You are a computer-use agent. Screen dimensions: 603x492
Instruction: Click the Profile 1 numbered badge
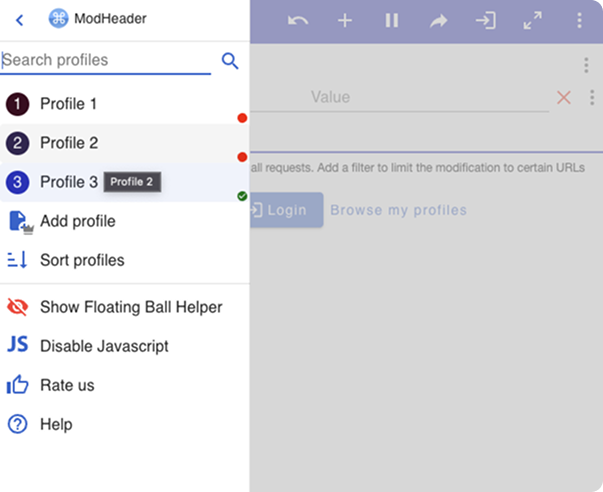(x=17, y=104)
